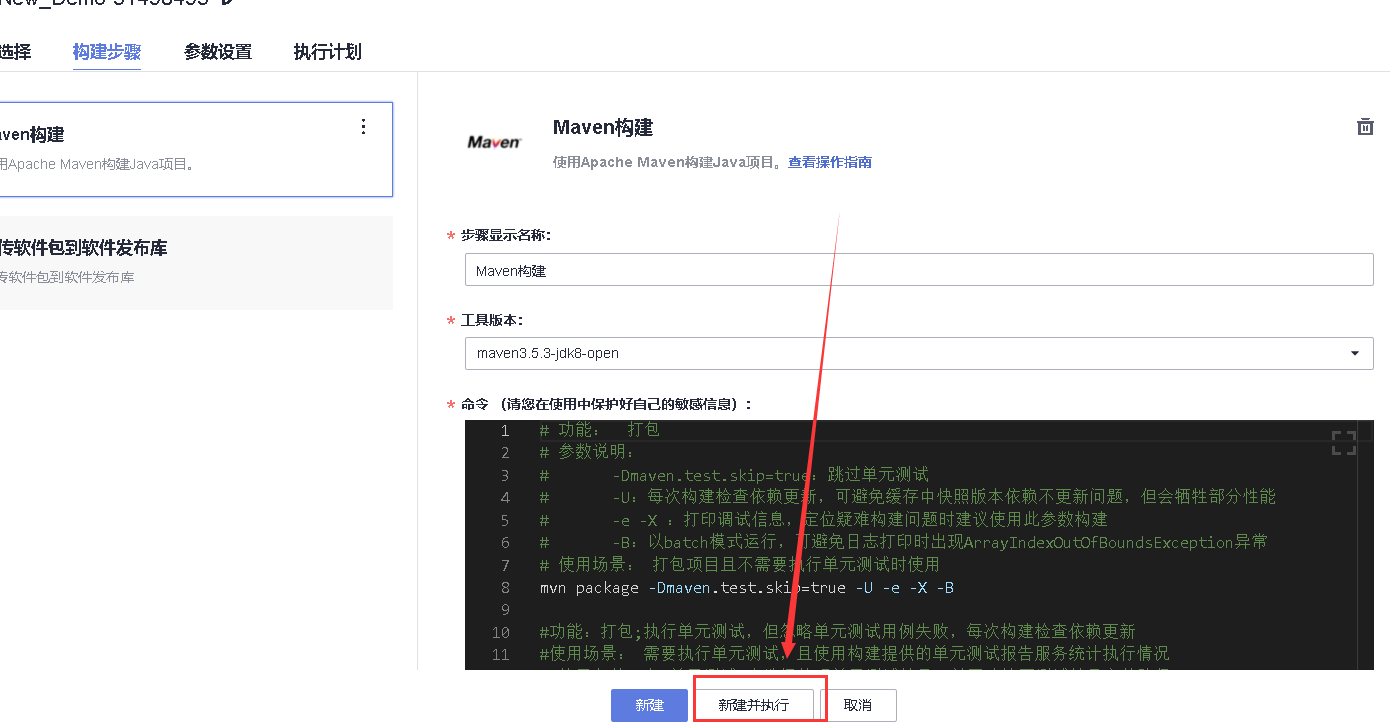This screenshot has width=1390, height=725.
Task: Expand the command editor to fullscreen
Action: [x=1343, y=443]
